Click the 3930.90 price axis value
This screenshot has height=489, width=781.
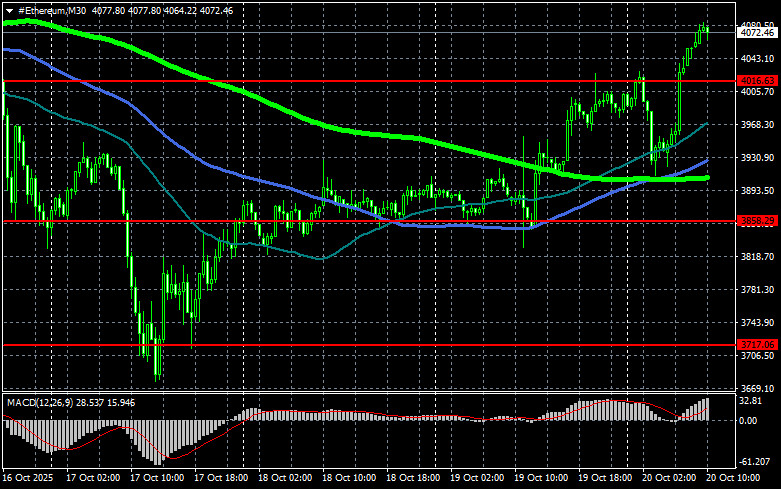tap(757, 157)
